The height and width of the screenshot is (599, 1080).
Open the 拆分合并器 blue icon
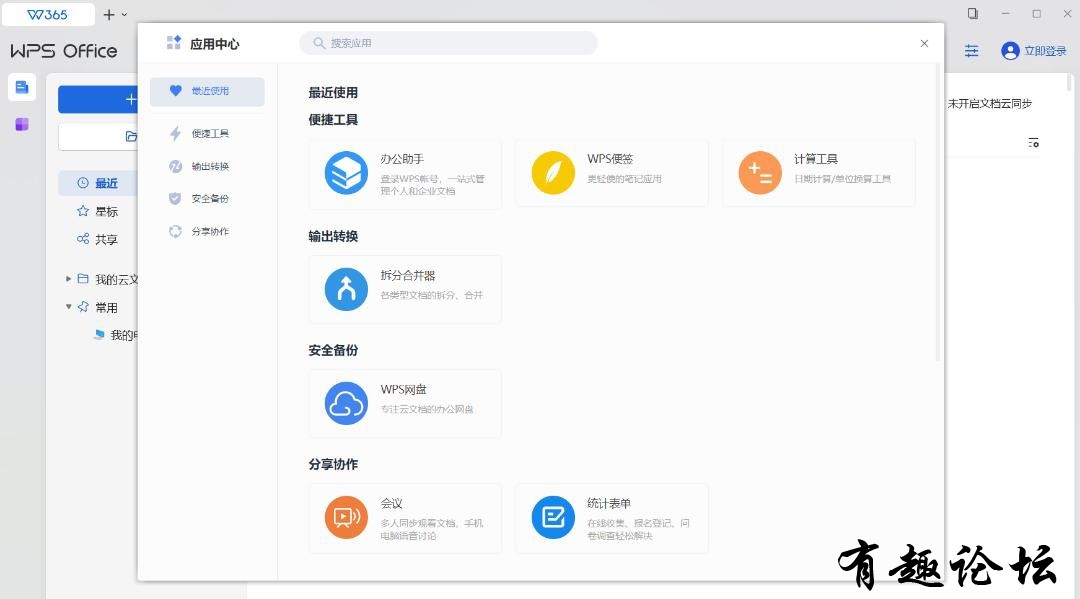click(346, 289)
